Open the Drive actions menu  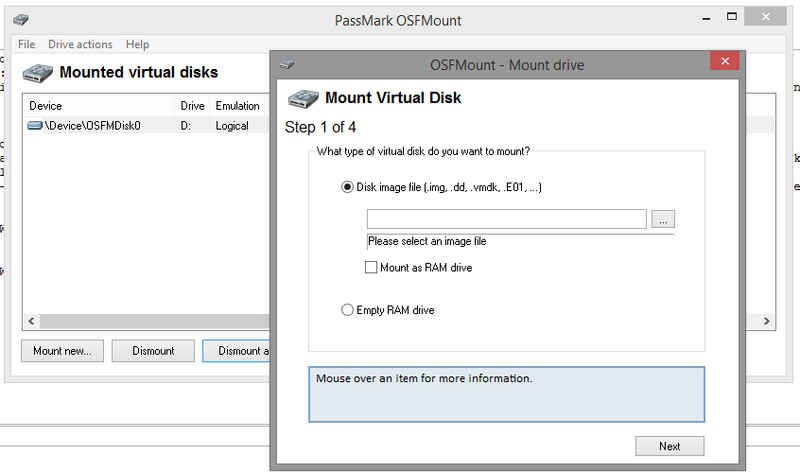80,44
